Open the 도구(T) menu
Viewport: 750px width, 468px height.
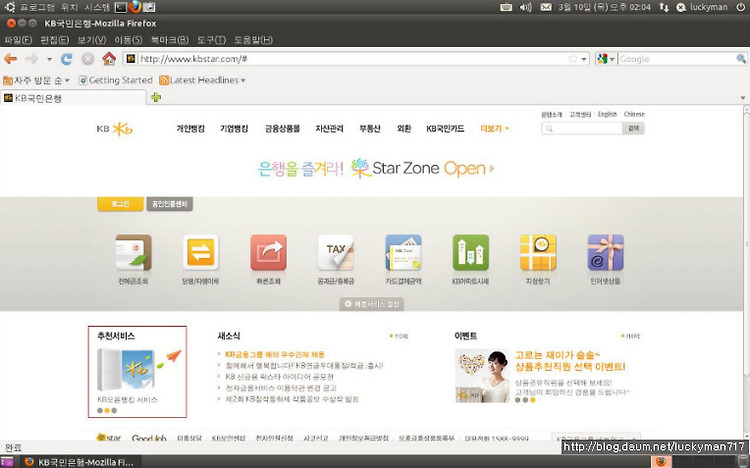(x=211, y=40)
